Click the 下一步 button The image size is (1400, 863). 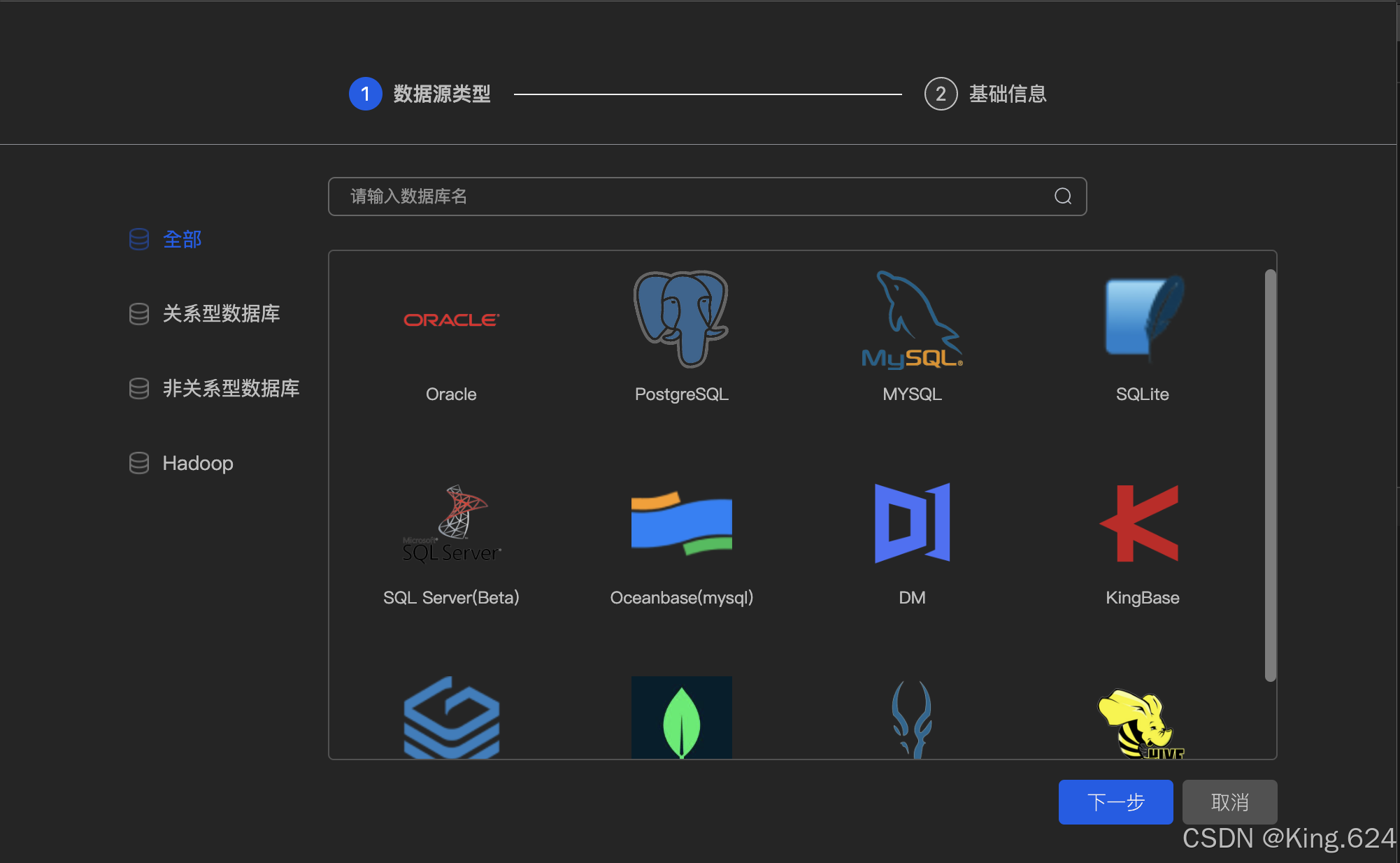(x=1115, y=801)
